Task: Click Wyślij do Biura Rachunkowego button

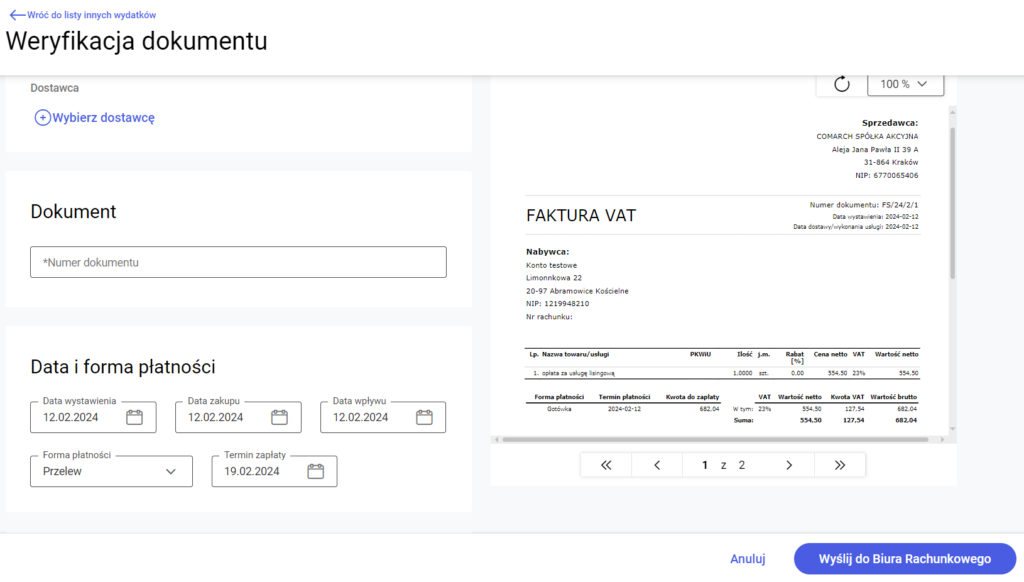Action: (904, 559)
